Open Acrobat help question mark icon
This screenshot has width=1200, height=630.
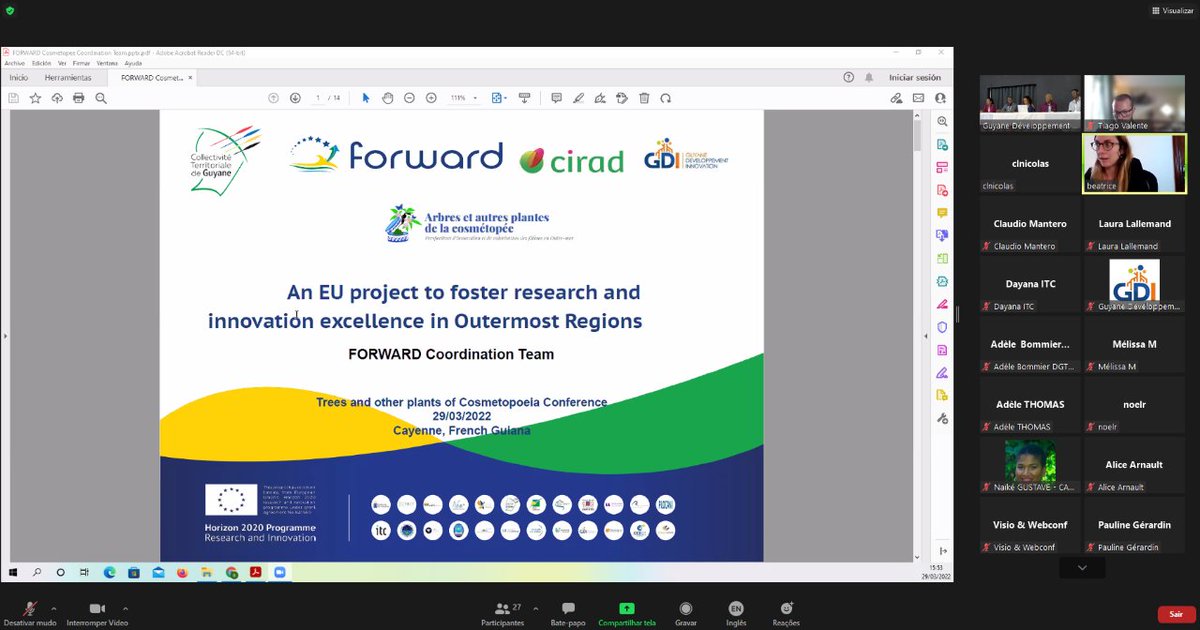pos(849,77)
